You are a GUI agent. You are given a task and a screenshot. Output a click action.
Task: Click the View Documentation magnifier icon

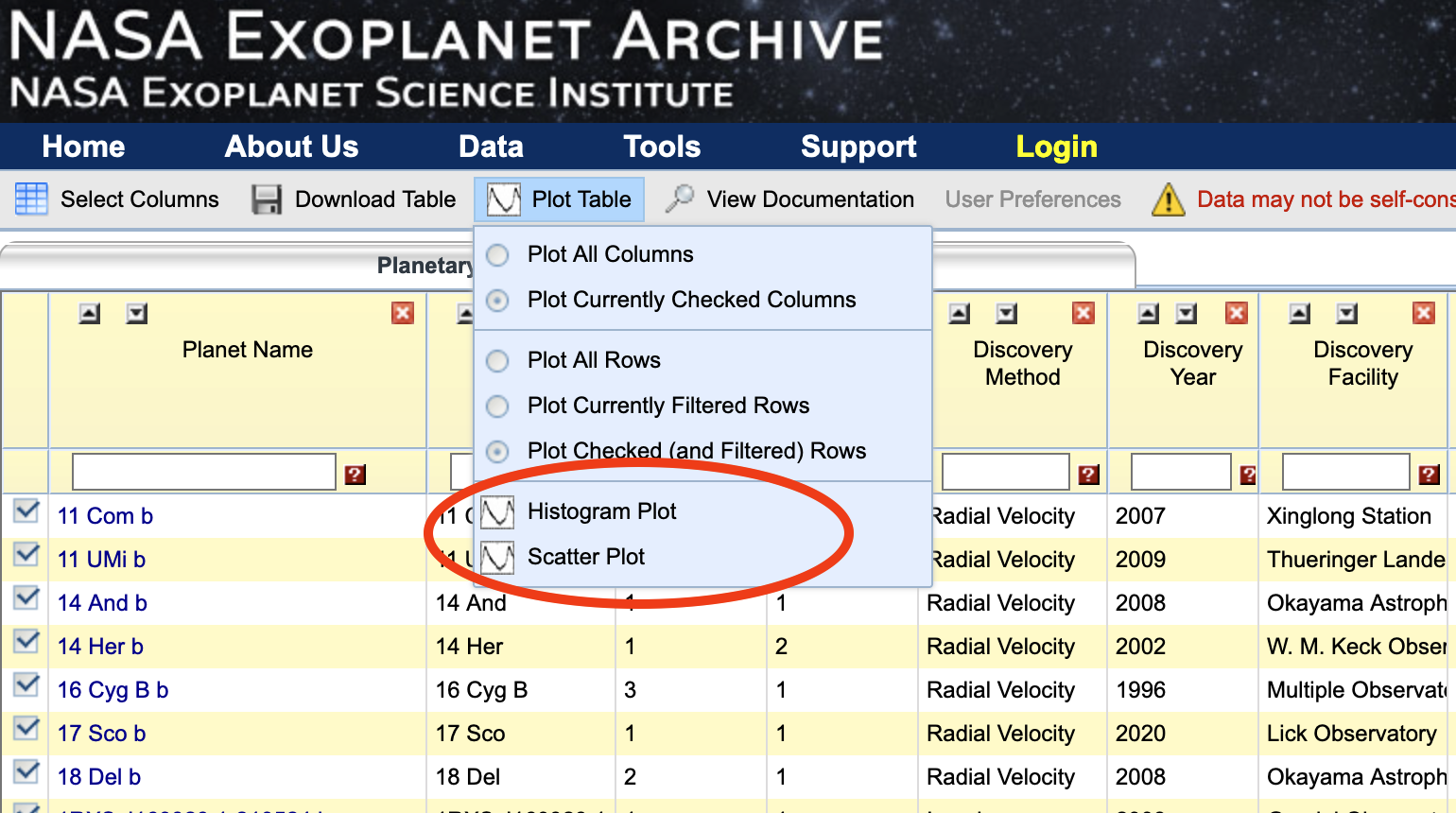(679, 199)
